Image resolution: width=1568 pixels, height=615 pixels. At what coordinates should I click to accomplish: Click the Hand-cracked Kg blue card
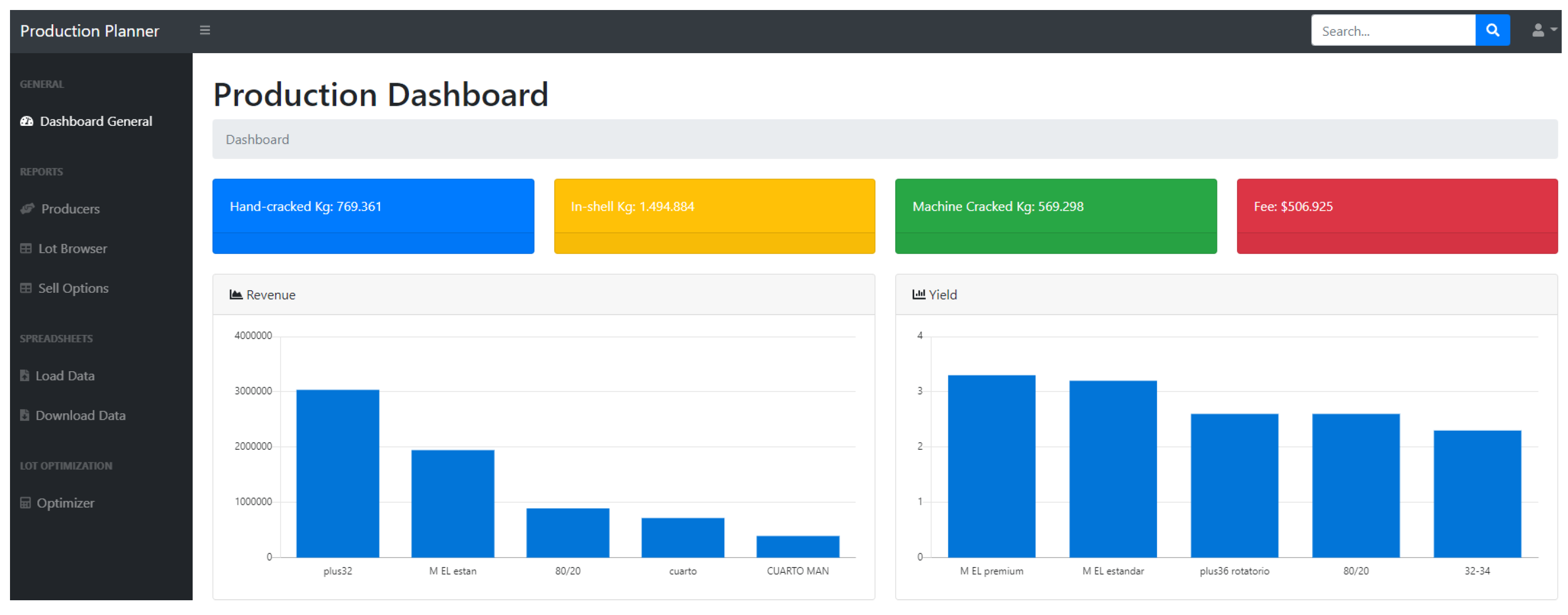pos(373,215)
